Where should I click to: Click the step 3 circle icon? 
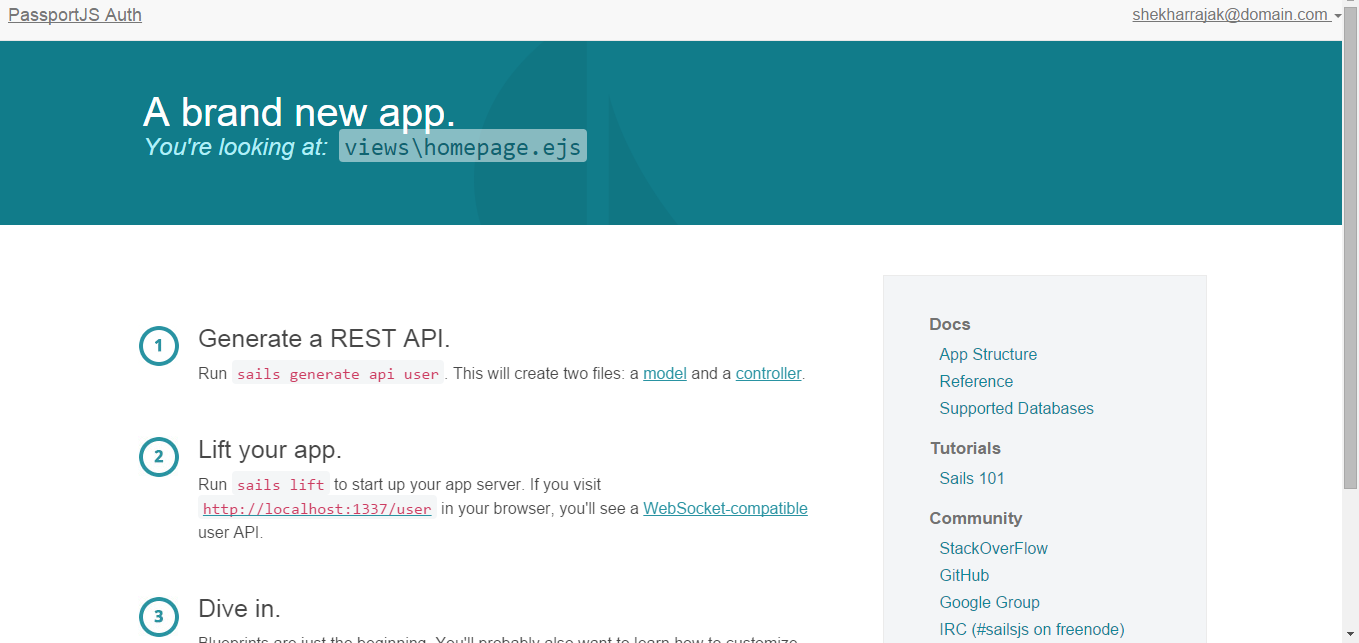click(158, 617)
